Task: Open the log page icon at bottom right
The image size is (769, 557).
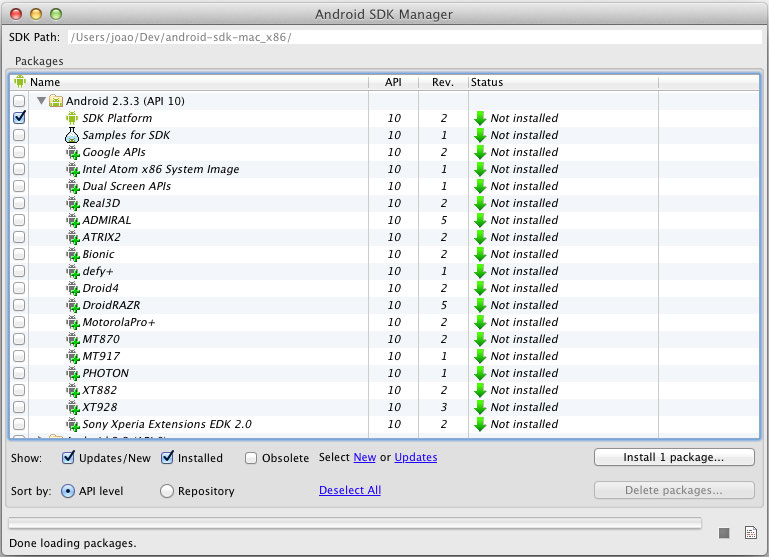Action: [750, 533]
